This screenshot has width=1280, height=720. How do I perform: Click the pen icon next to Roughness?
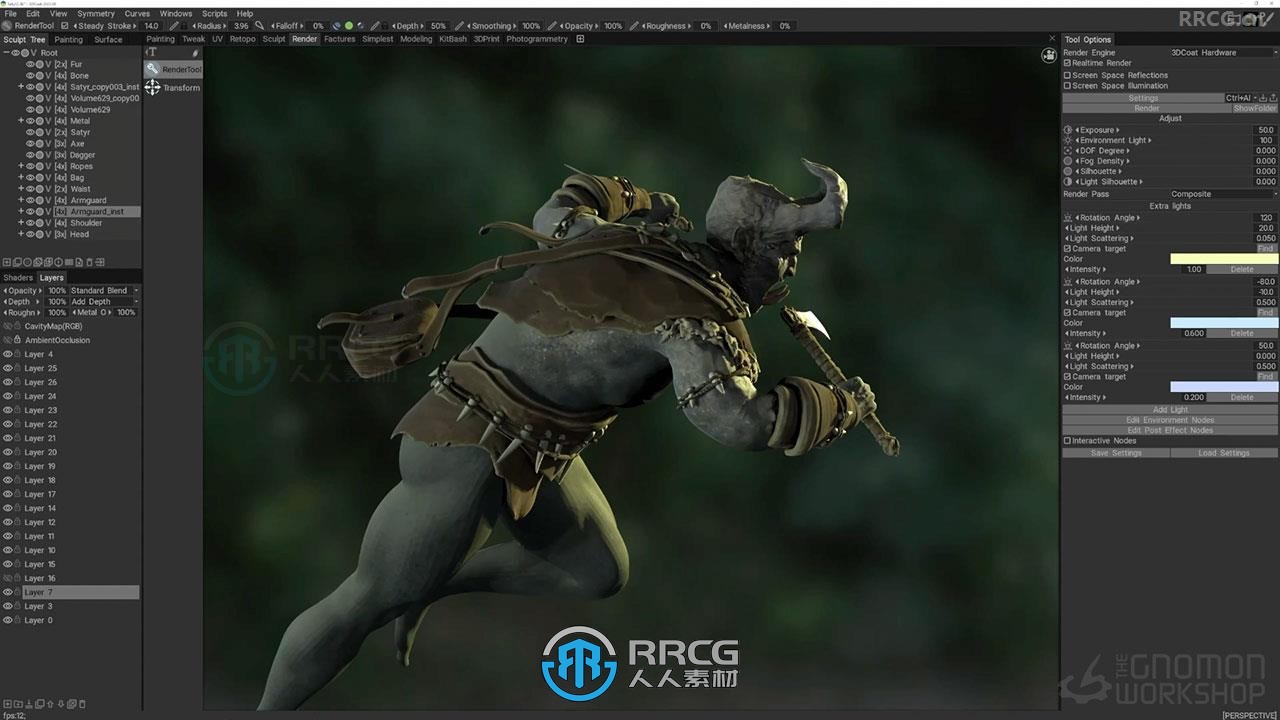(636, 26)
